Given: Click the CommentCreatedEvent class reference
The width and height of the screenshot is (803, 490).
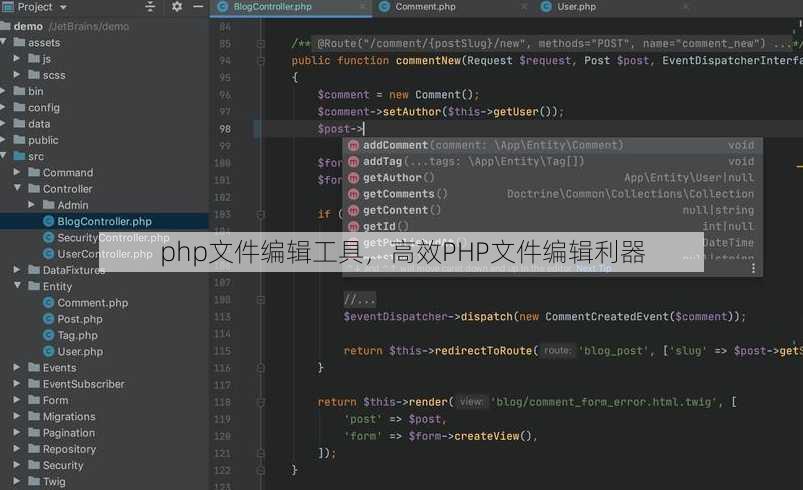Looking at the screenshot, I should pos(607,316).
